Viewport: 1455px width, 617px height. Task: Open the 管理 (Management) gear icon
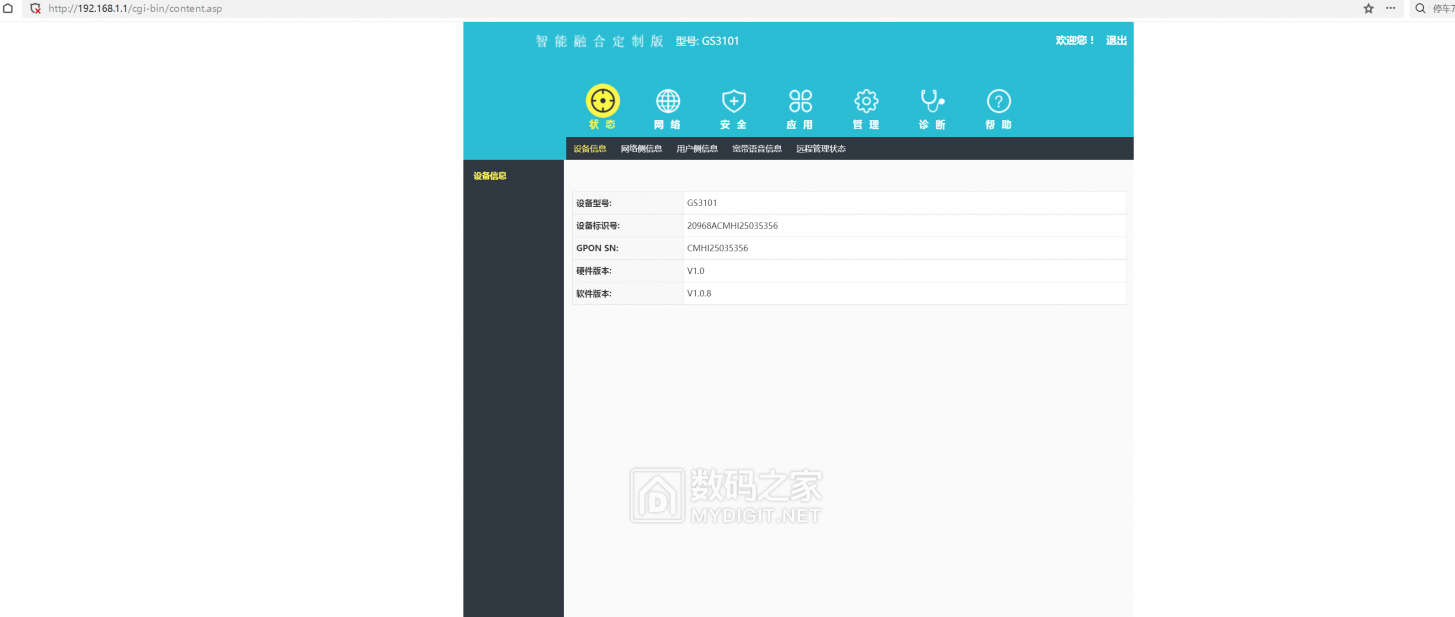click(x=866, y=101)
